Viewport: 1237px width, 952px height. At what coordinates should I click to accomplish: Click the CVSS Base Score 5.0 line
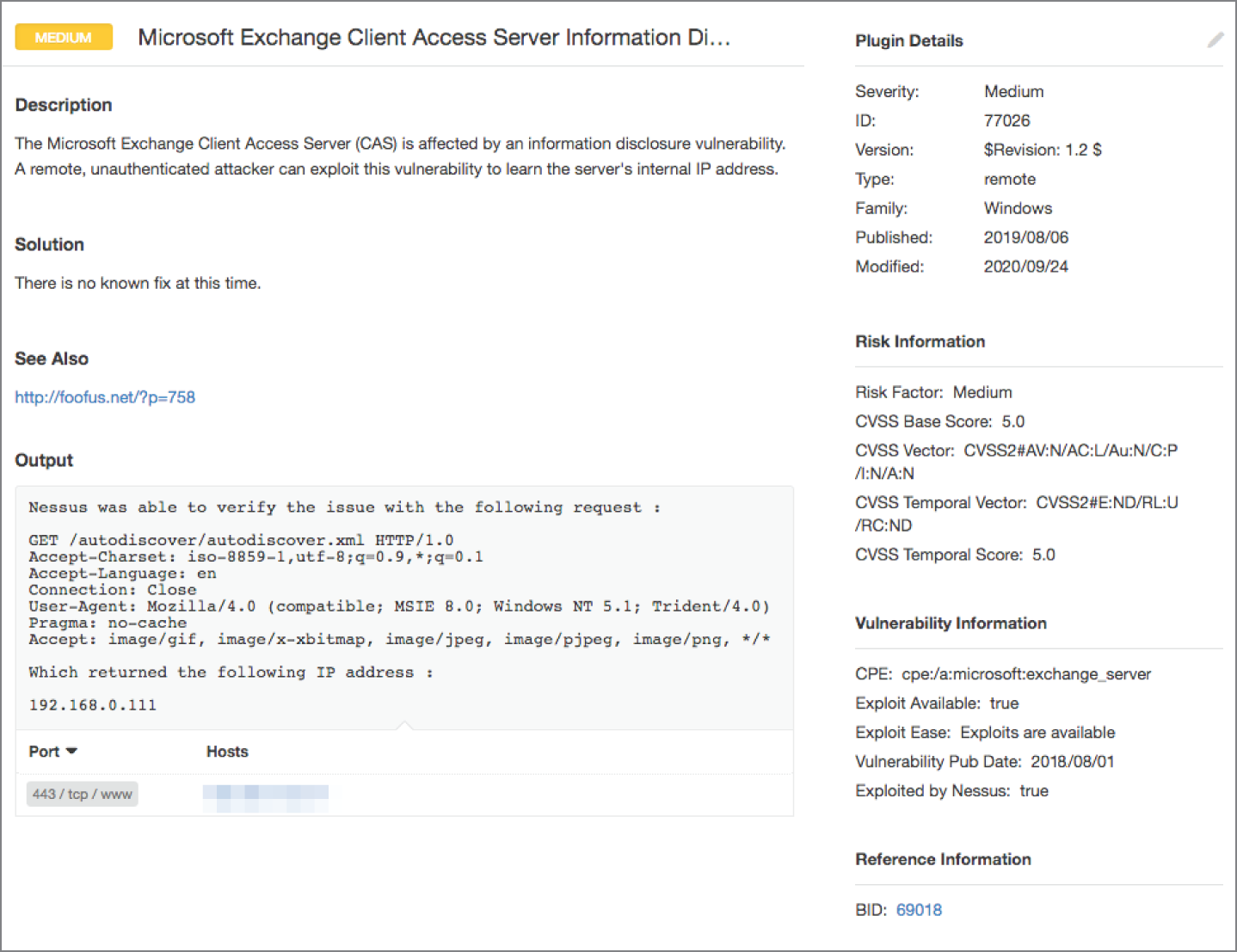point(939,421)
